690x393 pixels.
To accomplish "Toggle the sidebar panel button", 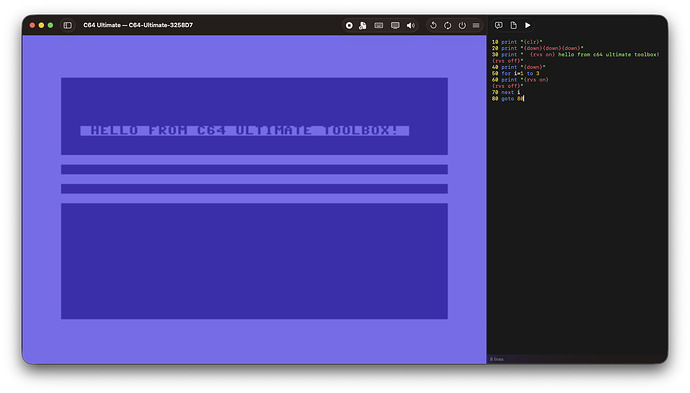I will (x=67, y=26).
